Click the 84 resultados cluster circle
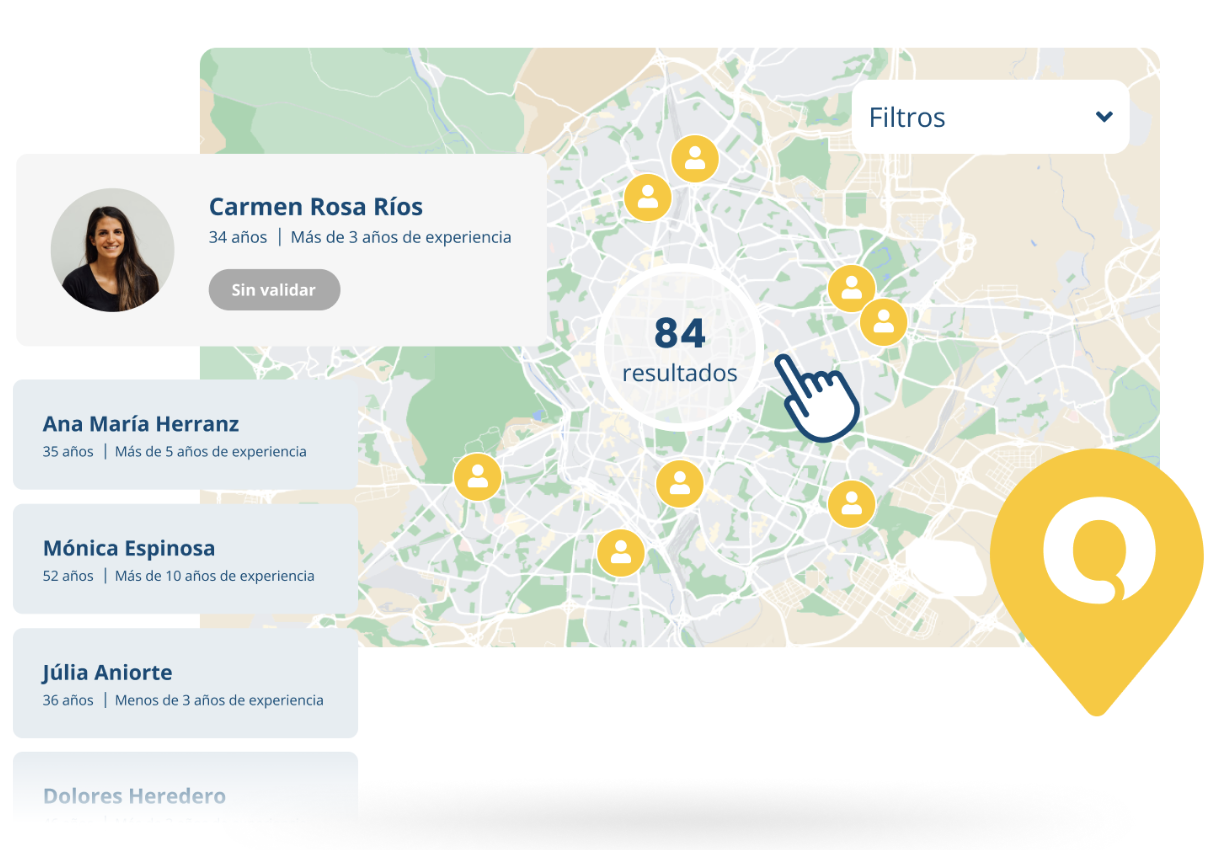This screenshot has width=1210, height=850. click(680, 349)
